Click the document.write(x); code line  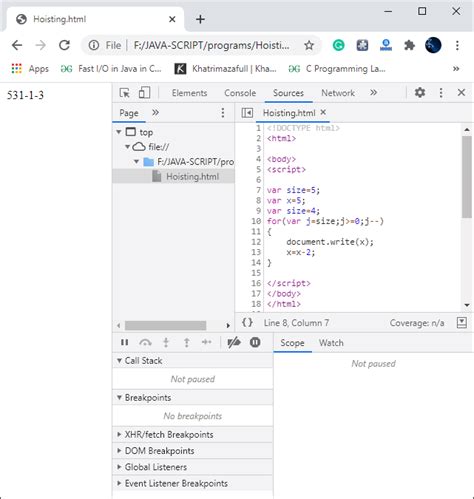(x=330, y=242)
